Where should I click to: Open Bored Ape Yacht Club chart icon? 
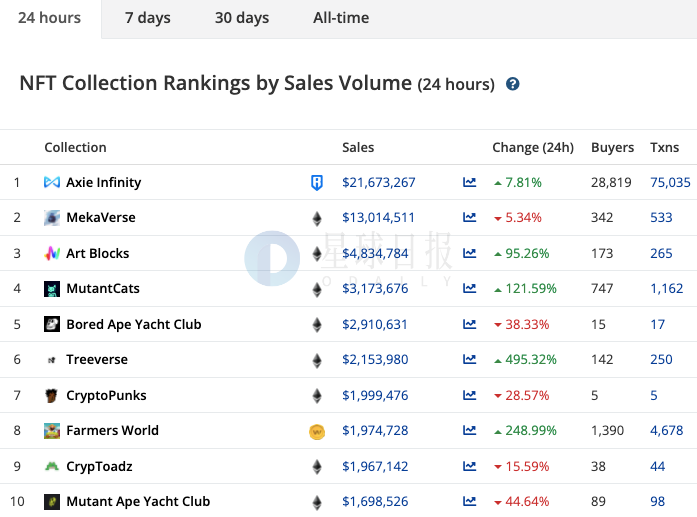(469, 324)
